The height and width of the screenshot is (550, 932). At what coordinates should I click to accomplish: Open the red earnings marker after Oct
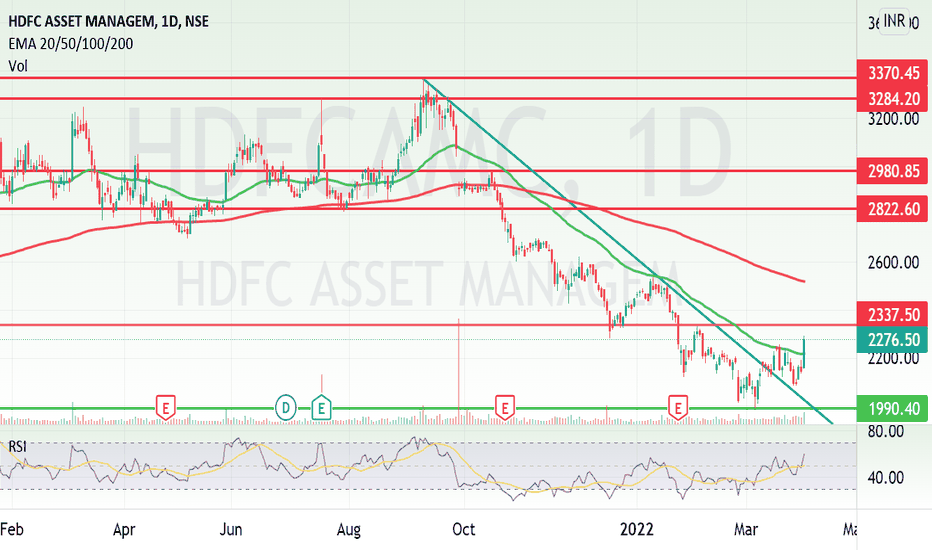pos(505,408)
